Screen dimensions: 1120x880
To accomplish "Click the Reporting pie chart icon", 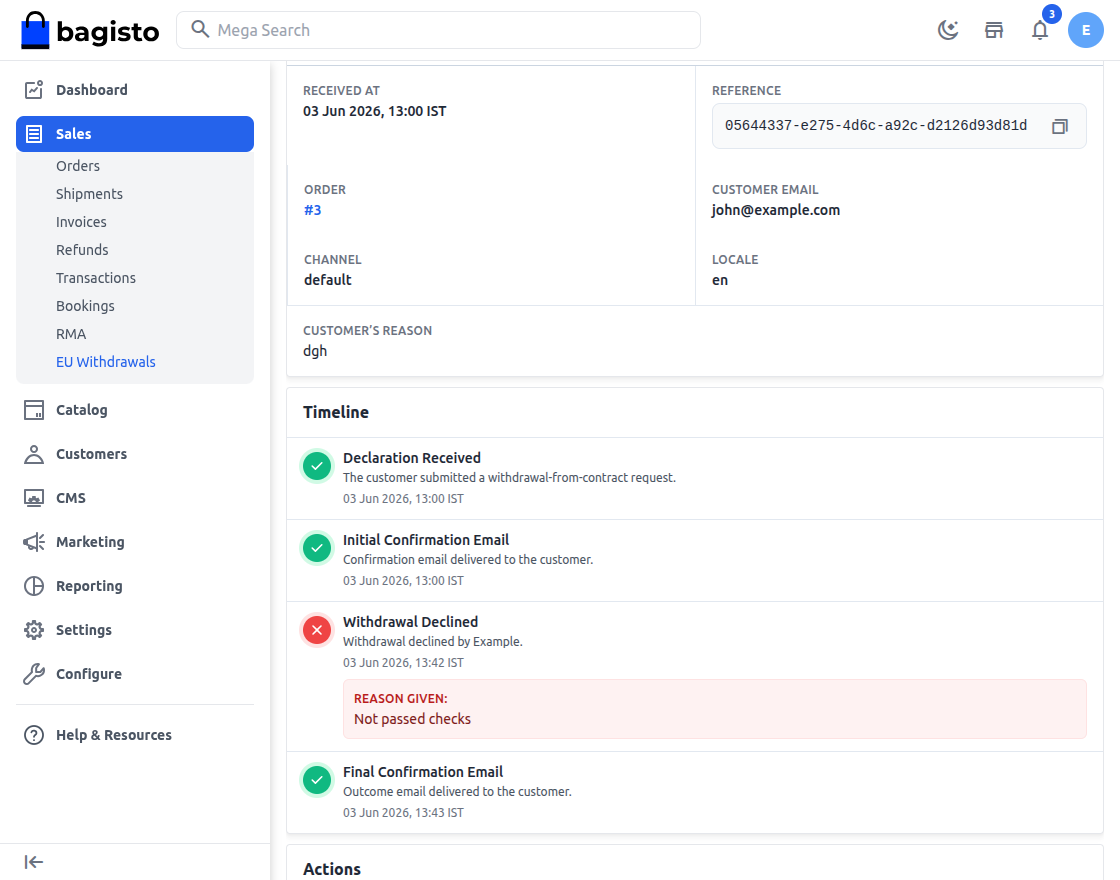I will (34, 586).
